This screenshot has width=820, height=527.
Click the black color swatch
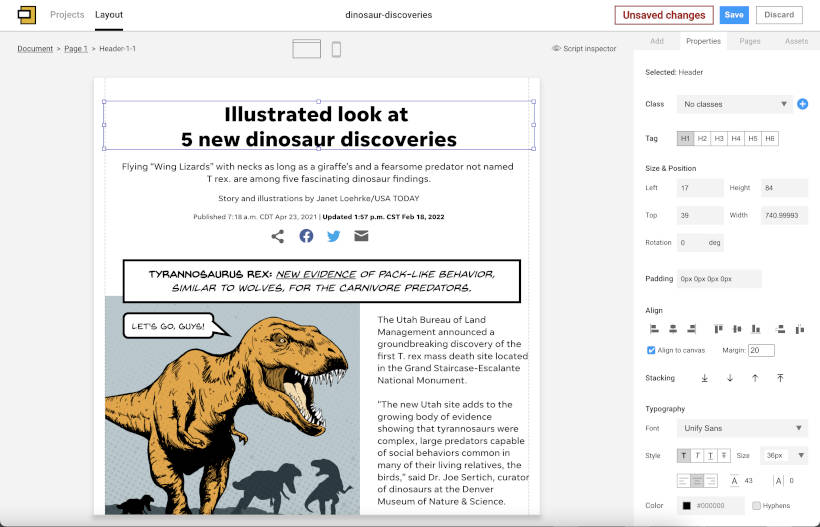coord(687,506)
